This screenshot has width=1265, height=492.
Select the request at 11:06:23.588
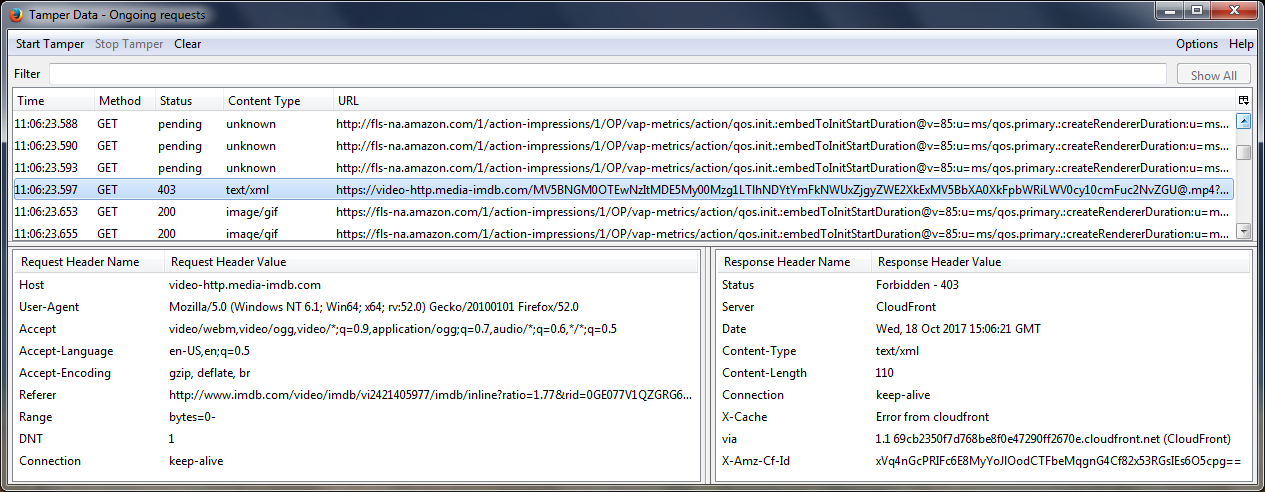[x=624, y=124]
